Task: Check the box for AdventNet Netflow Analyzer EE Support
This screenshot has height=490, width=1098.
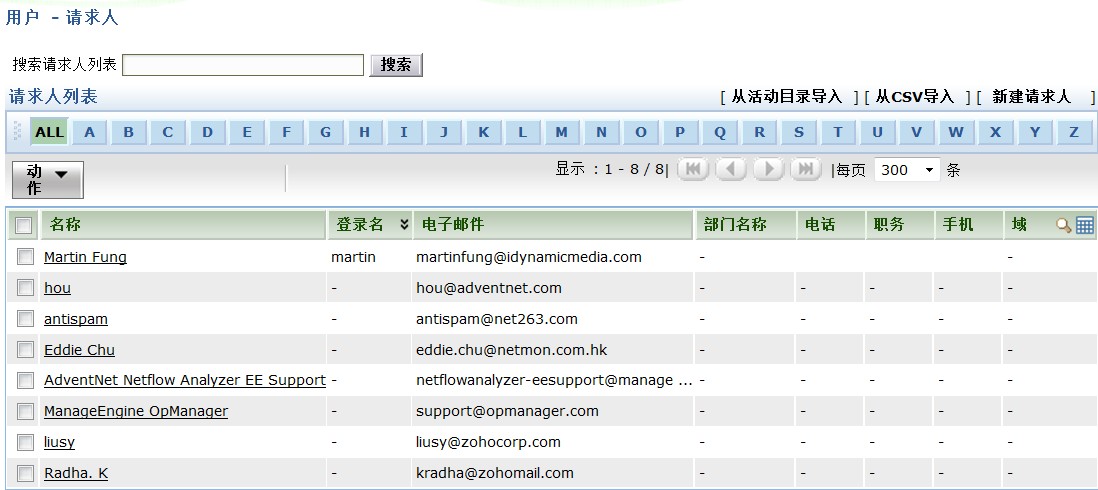Action: pyautogui.click(x=25, y=380)
